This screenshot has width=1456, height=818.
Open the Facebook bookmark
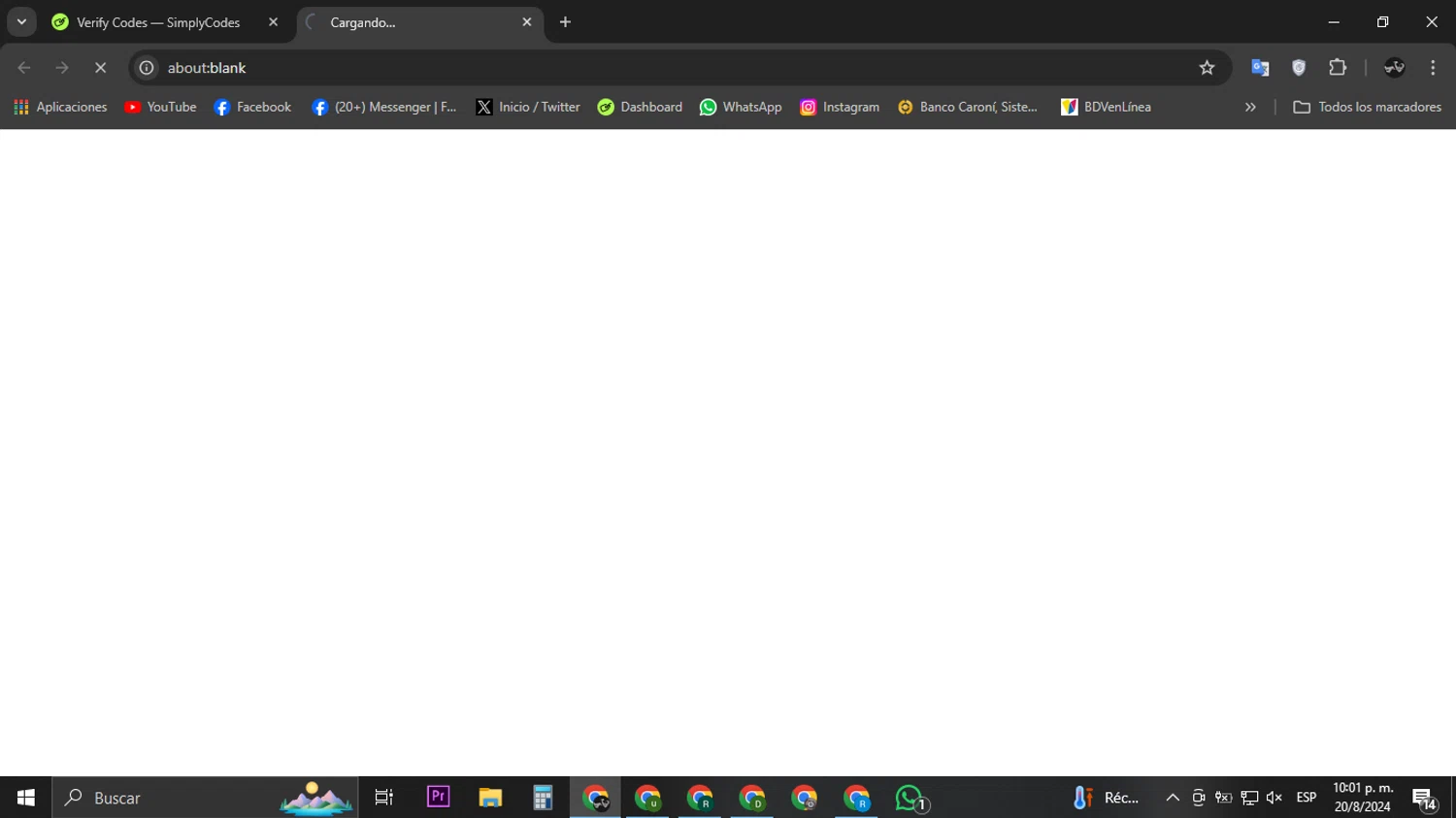click(x=252, y=107)
